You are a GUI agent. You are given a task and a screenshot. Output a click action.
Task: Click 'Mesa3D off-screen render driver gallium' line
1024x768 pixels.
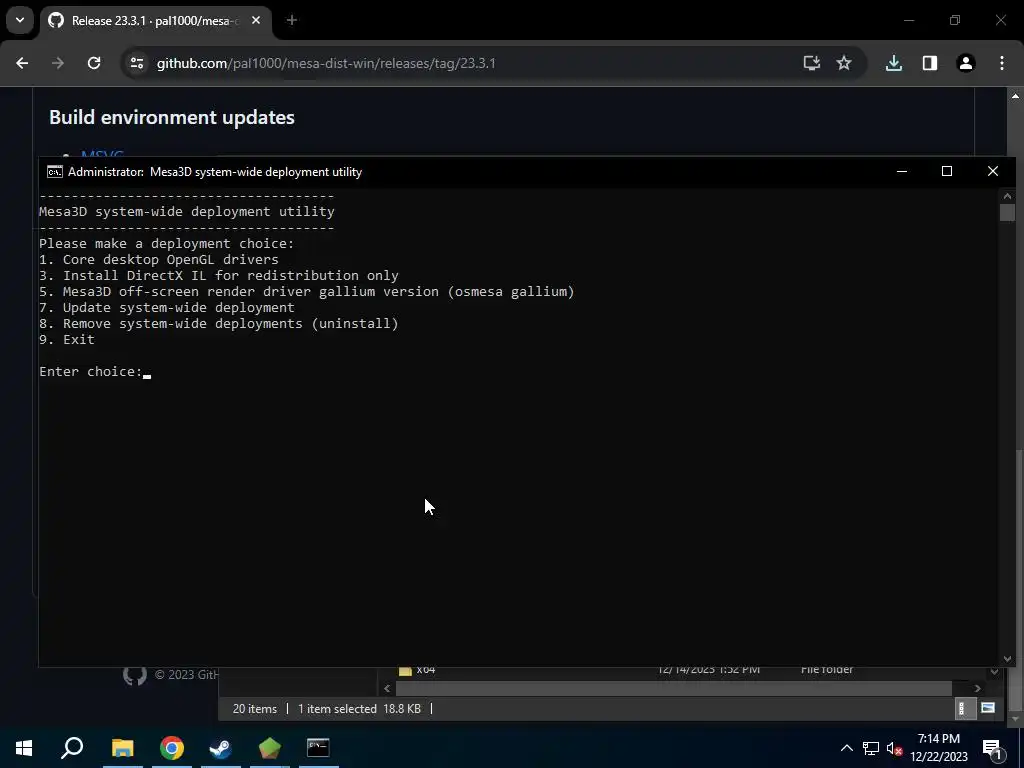pyautogui.click(x=307, y=291)
